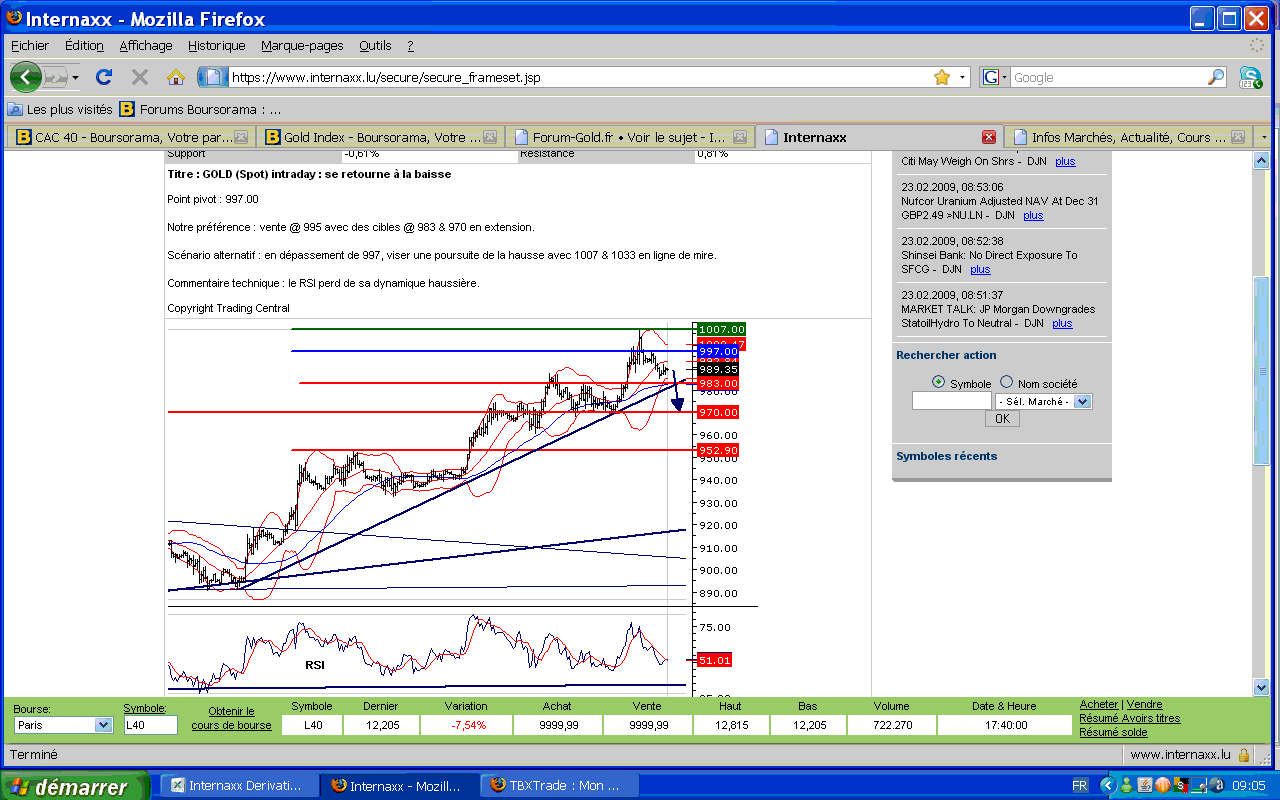
Task: Click the security padlock in status bar
Action: point(1243,755)
